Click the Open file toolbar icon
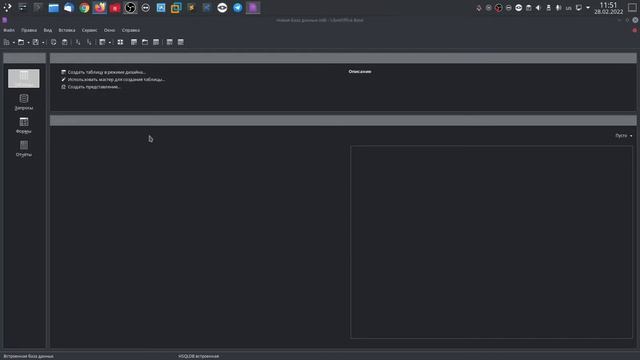Viewport: 640px width, 360px height. tap(21, 42)
